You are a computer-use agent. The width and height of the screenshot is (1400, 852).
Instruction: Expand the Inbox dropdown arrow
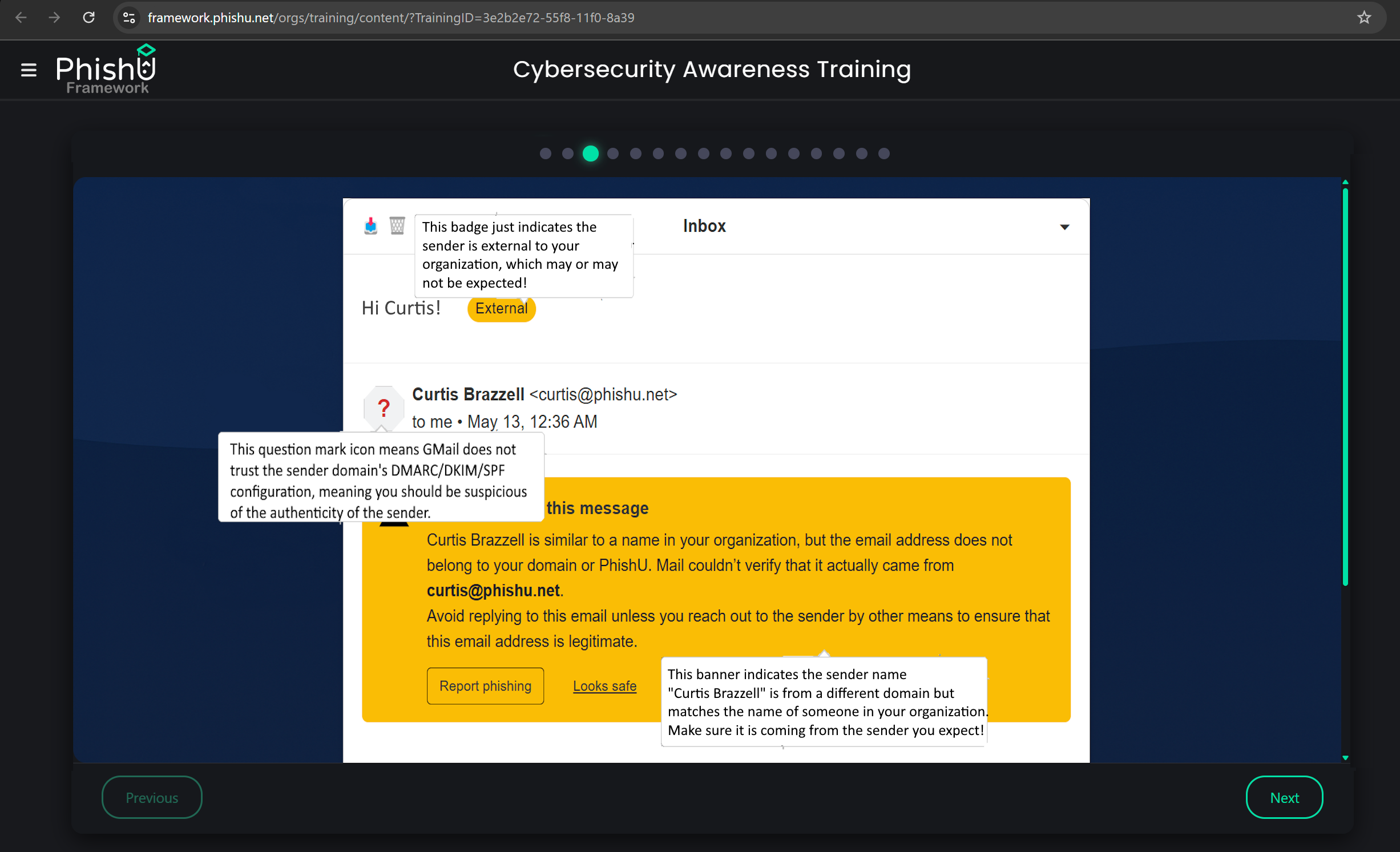coord(1064,227)
